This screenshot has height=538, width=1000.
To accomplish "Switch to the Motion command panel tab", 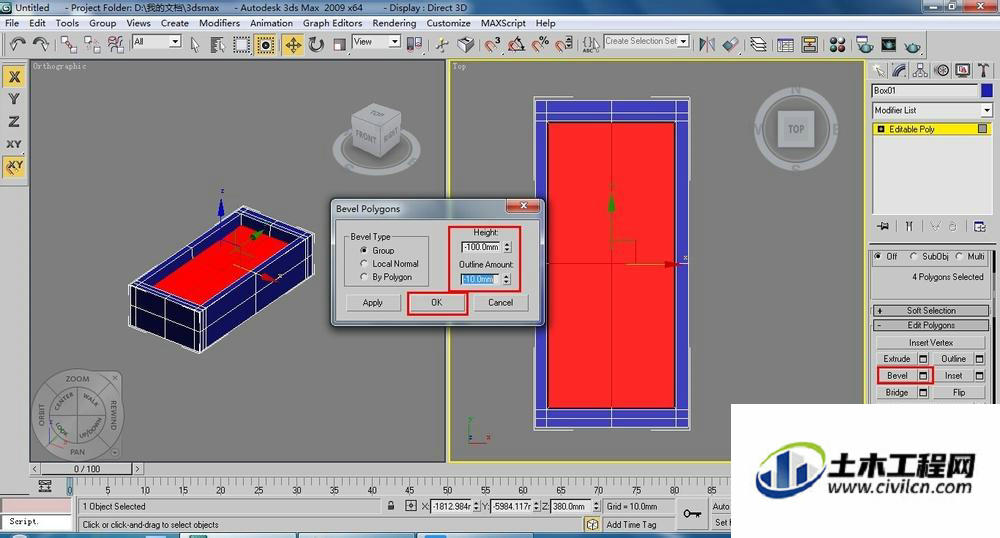I will [942, 70].
